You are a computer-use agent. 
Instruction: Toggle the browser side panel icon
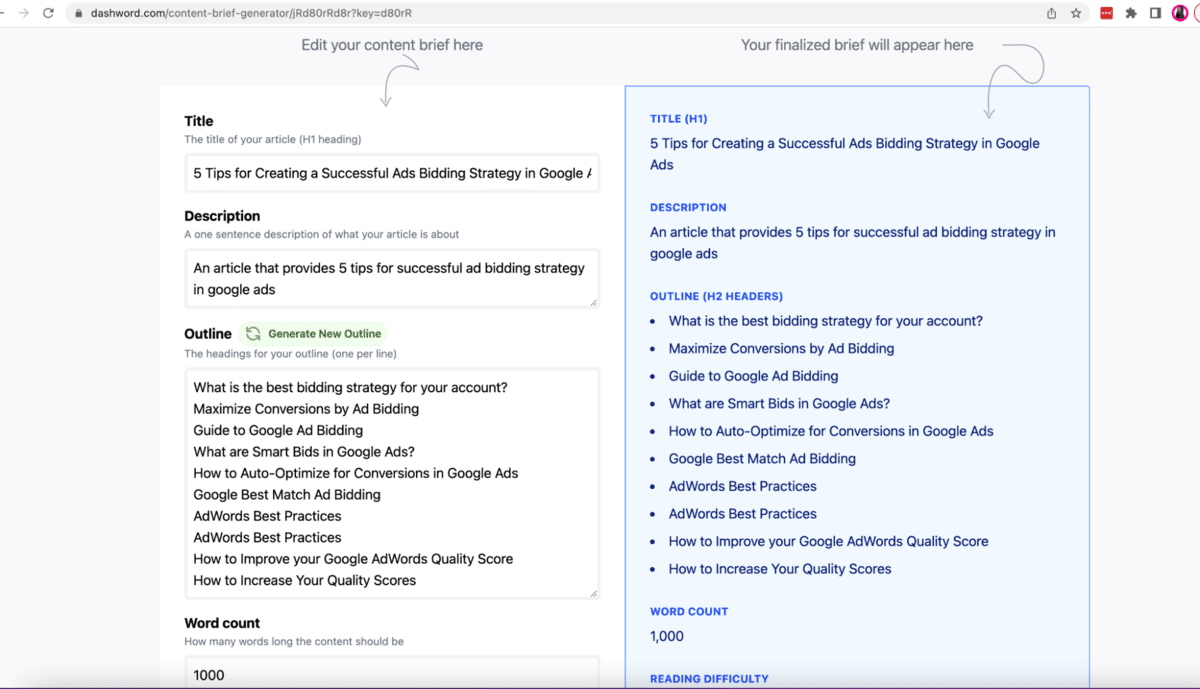coord(1155,13)
